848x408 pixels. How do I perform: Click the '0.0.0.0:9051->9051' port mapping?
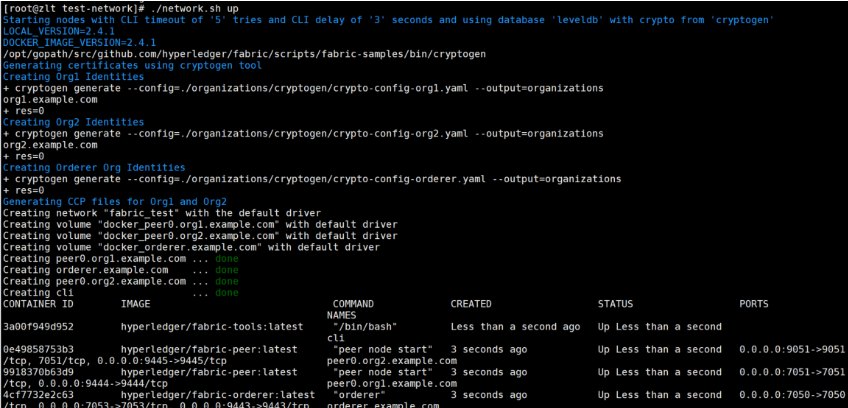(x=792, y=350)
